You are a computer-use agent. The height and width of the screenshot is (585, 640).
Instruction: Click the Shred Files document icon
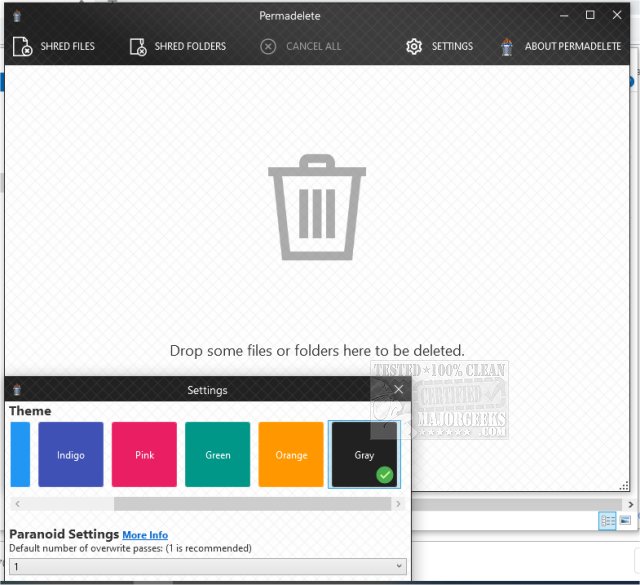tap(22, 46)
